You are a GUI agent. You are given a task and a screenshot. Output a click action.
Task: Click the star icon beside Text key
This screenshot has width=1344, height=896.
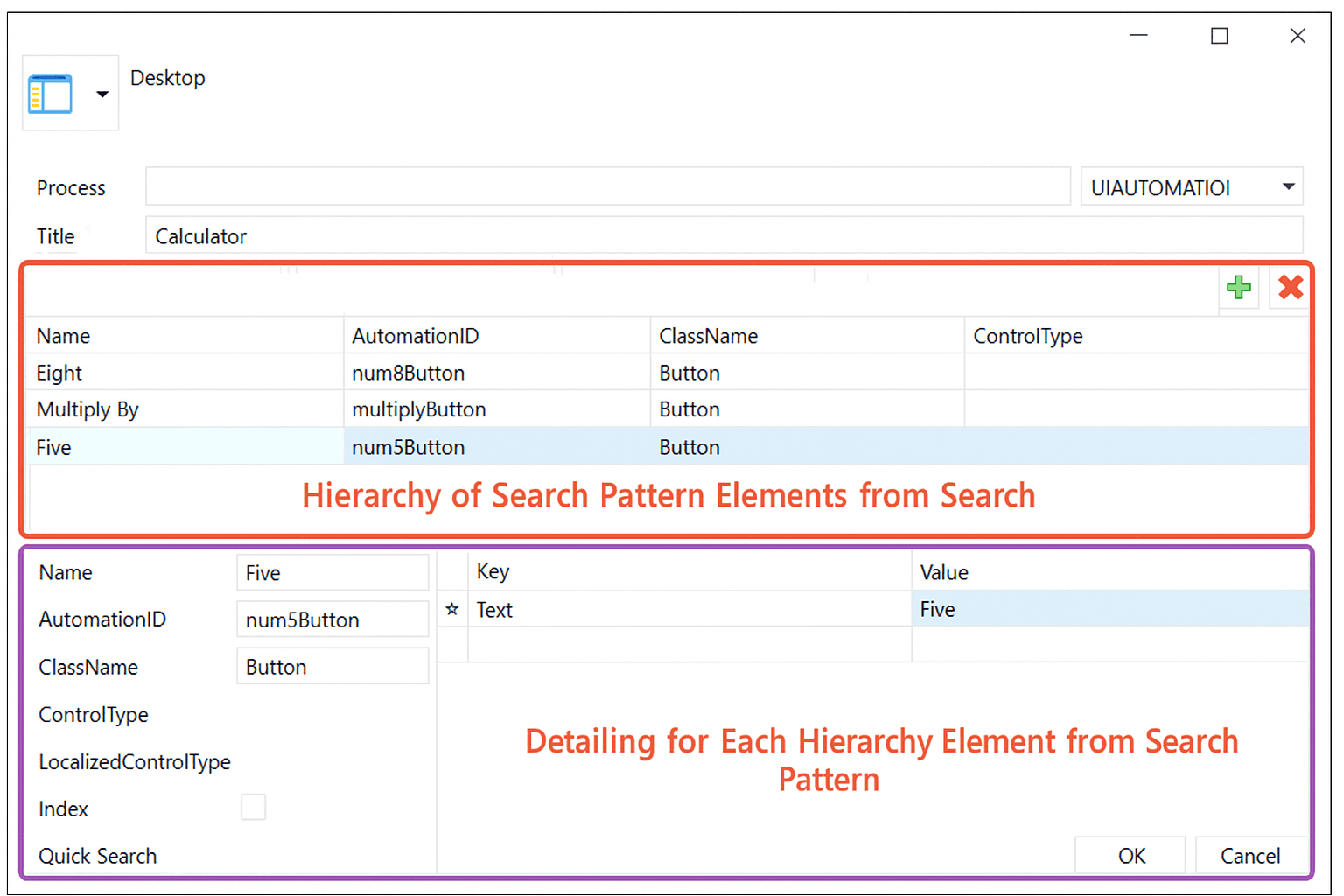pos(451,610)
